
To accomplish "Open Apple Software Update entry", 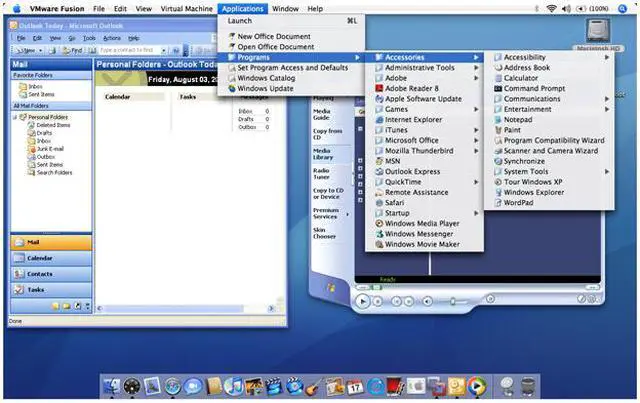I will [424, 99].
